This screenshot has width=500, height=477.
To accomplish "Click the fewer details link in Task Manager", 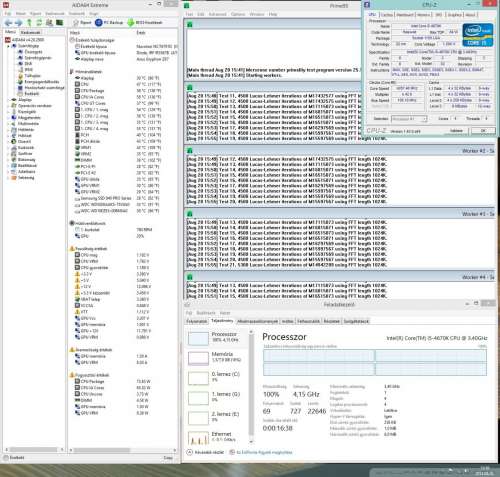I will [209, 452].
